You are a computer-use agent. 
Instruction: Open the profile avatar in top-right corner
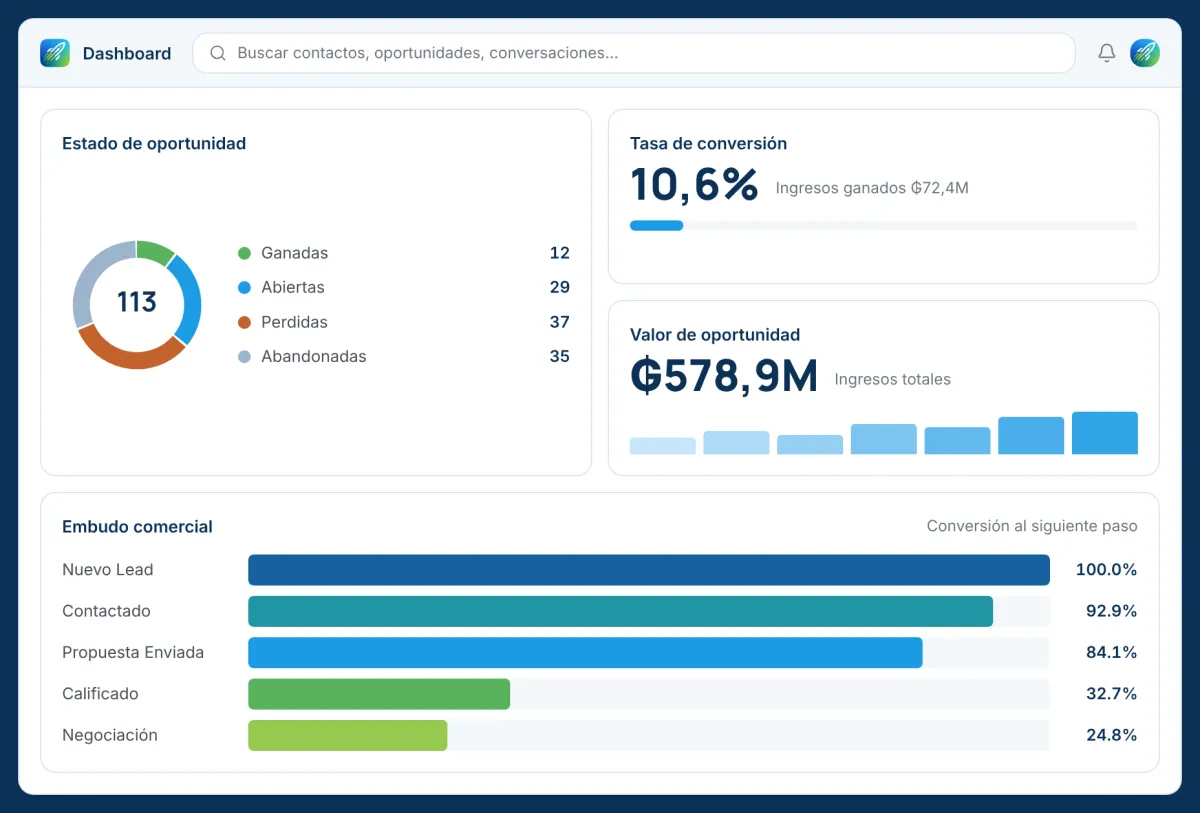(x=1145, y=53)
